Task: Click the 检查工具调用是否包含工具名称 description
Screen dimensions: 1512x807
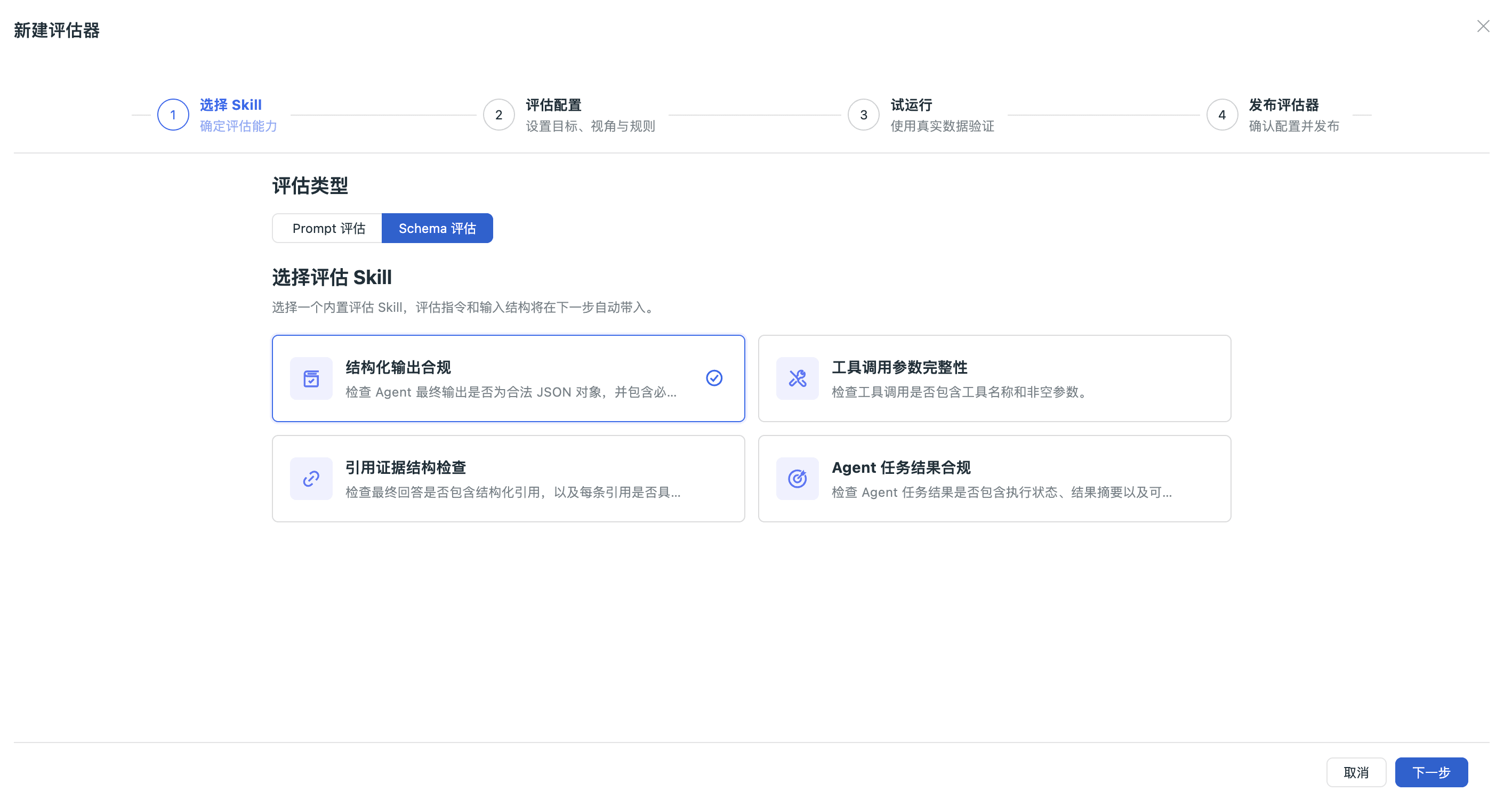Action: 961,392
